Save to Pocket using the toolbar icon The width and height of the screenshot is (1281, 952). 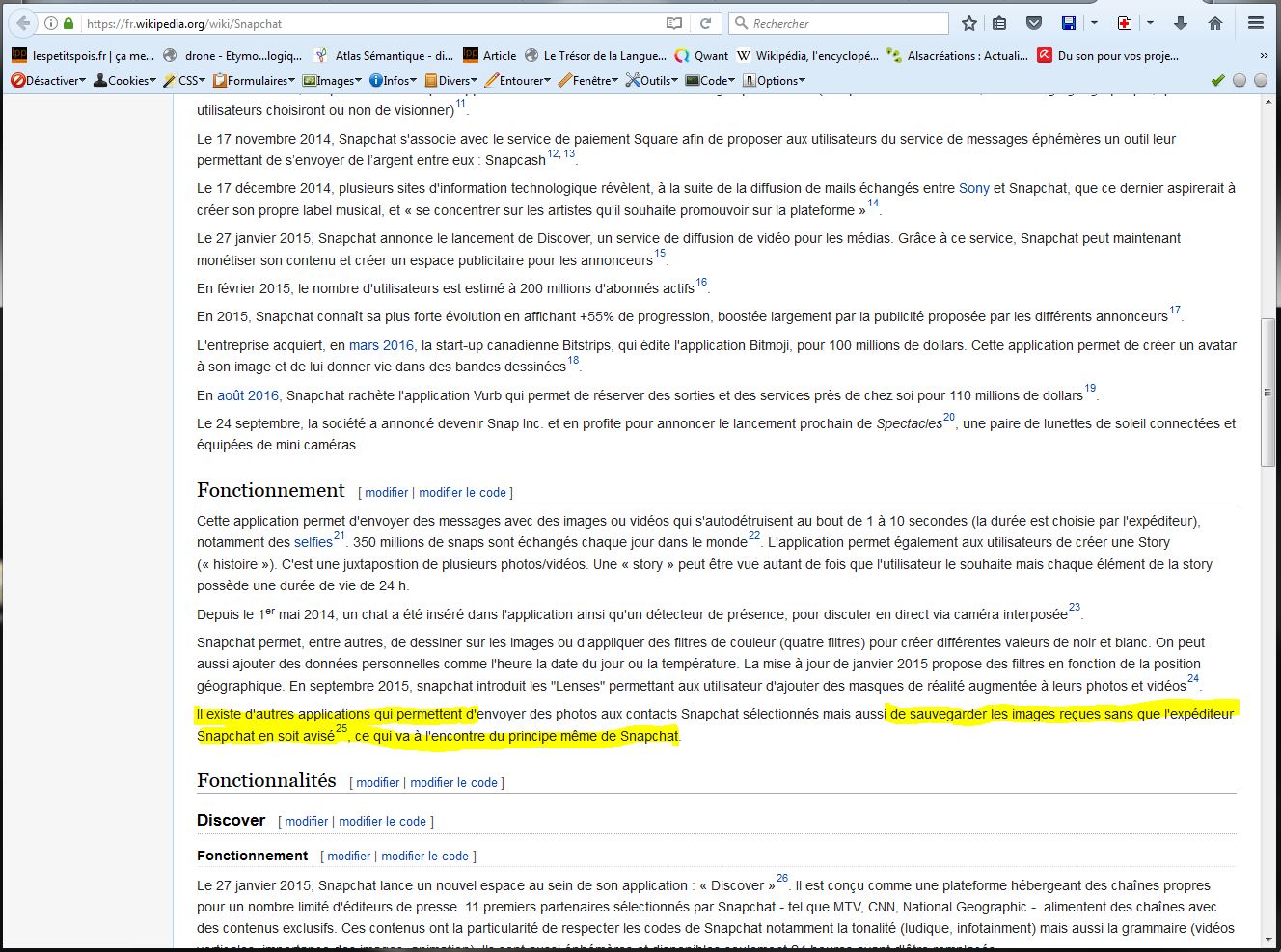point(1033,23)
